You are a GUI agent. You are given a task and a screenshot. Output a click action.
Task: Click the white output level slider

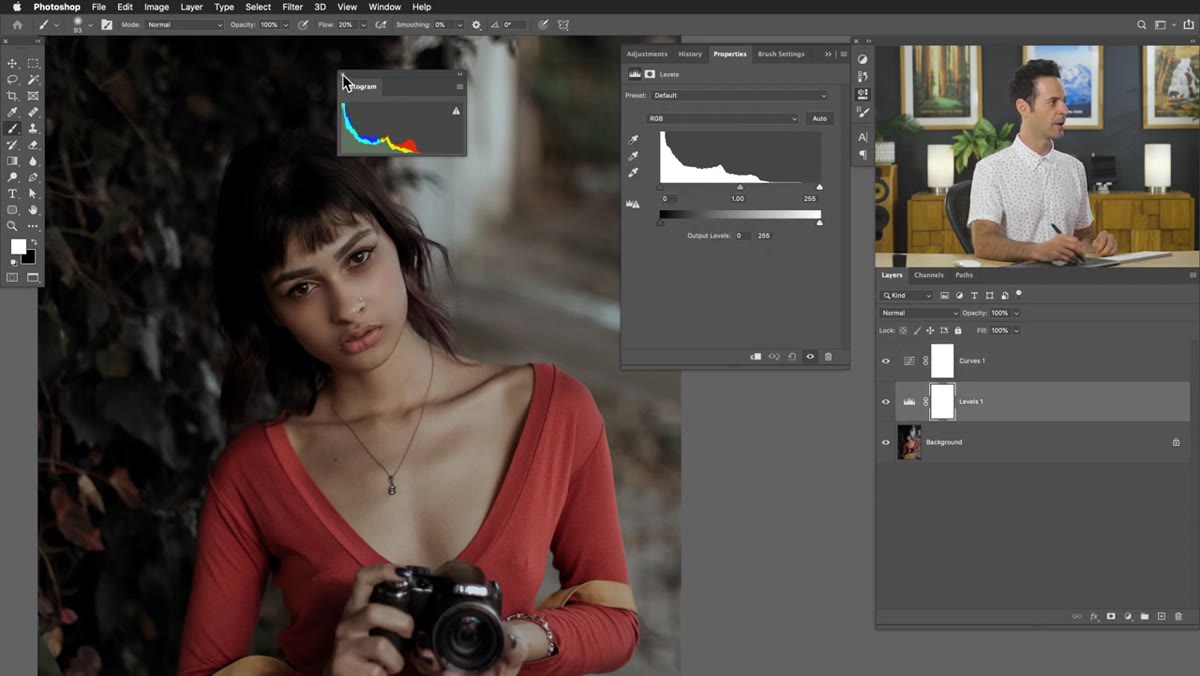point(820,222)
